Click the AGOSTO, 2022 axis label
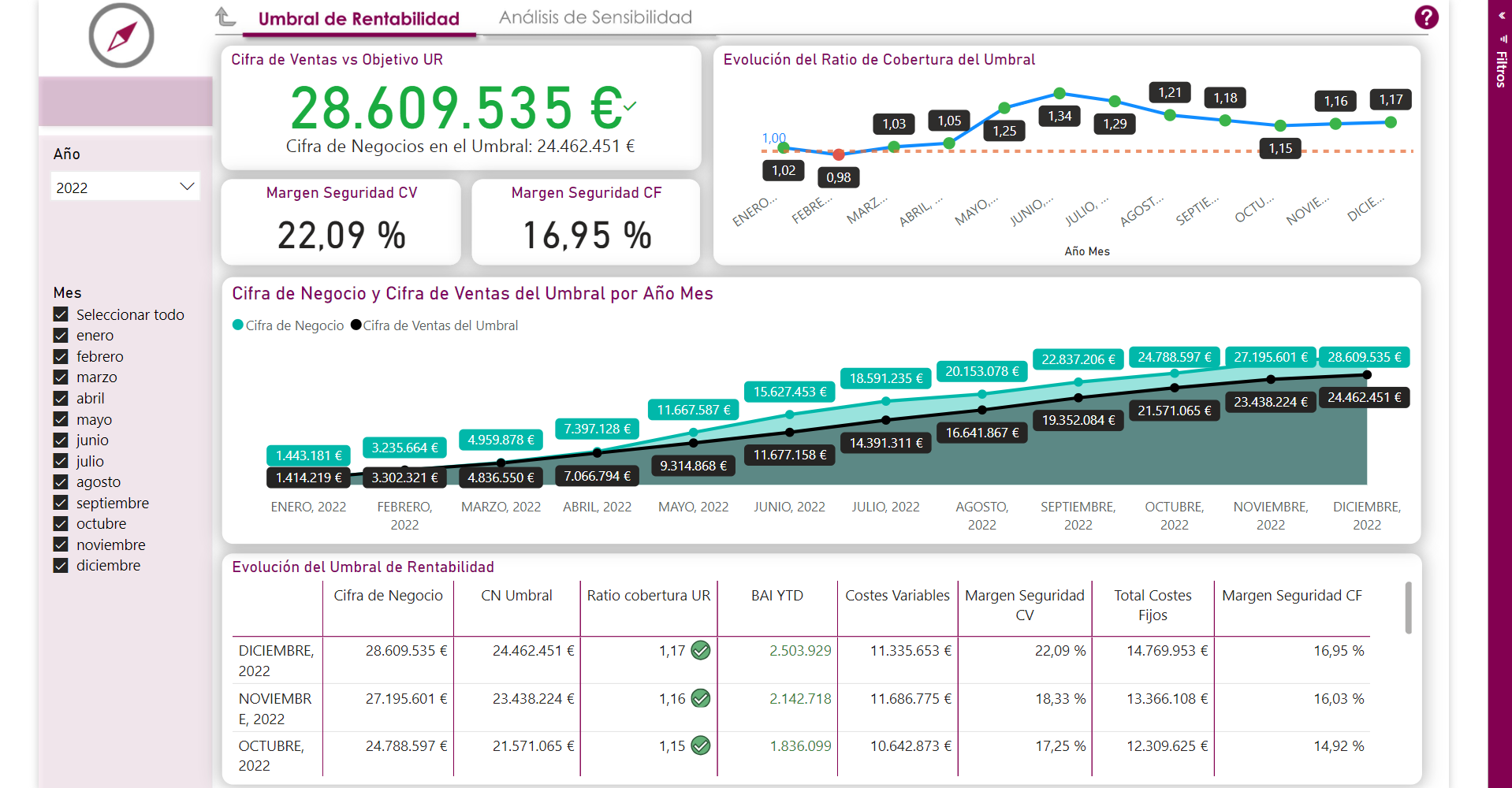This screenshot has height=788, width=1512. (x=982, y=515)
